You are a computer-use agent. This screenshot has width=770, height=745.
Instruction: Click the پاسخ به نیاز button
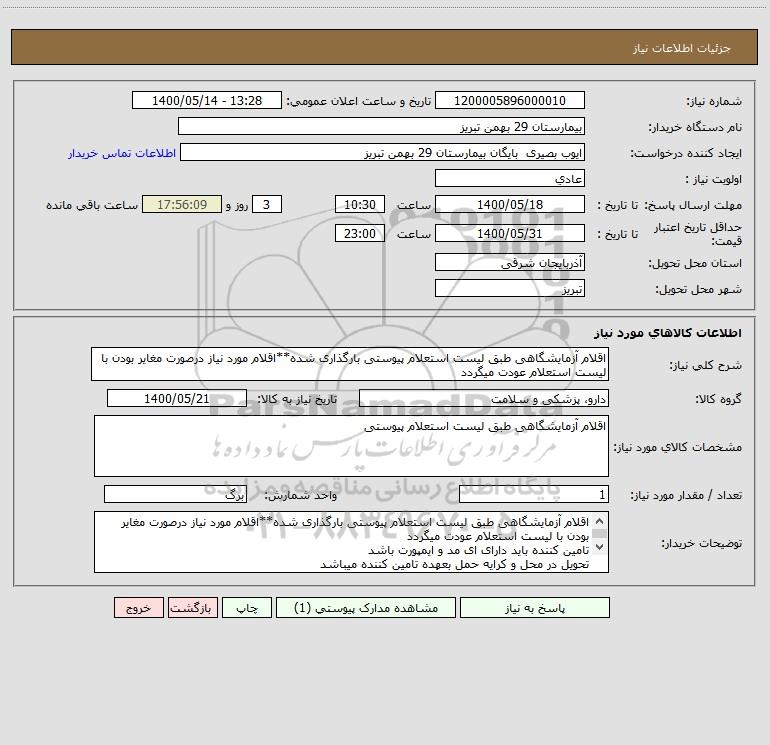(x=535, y=607)
